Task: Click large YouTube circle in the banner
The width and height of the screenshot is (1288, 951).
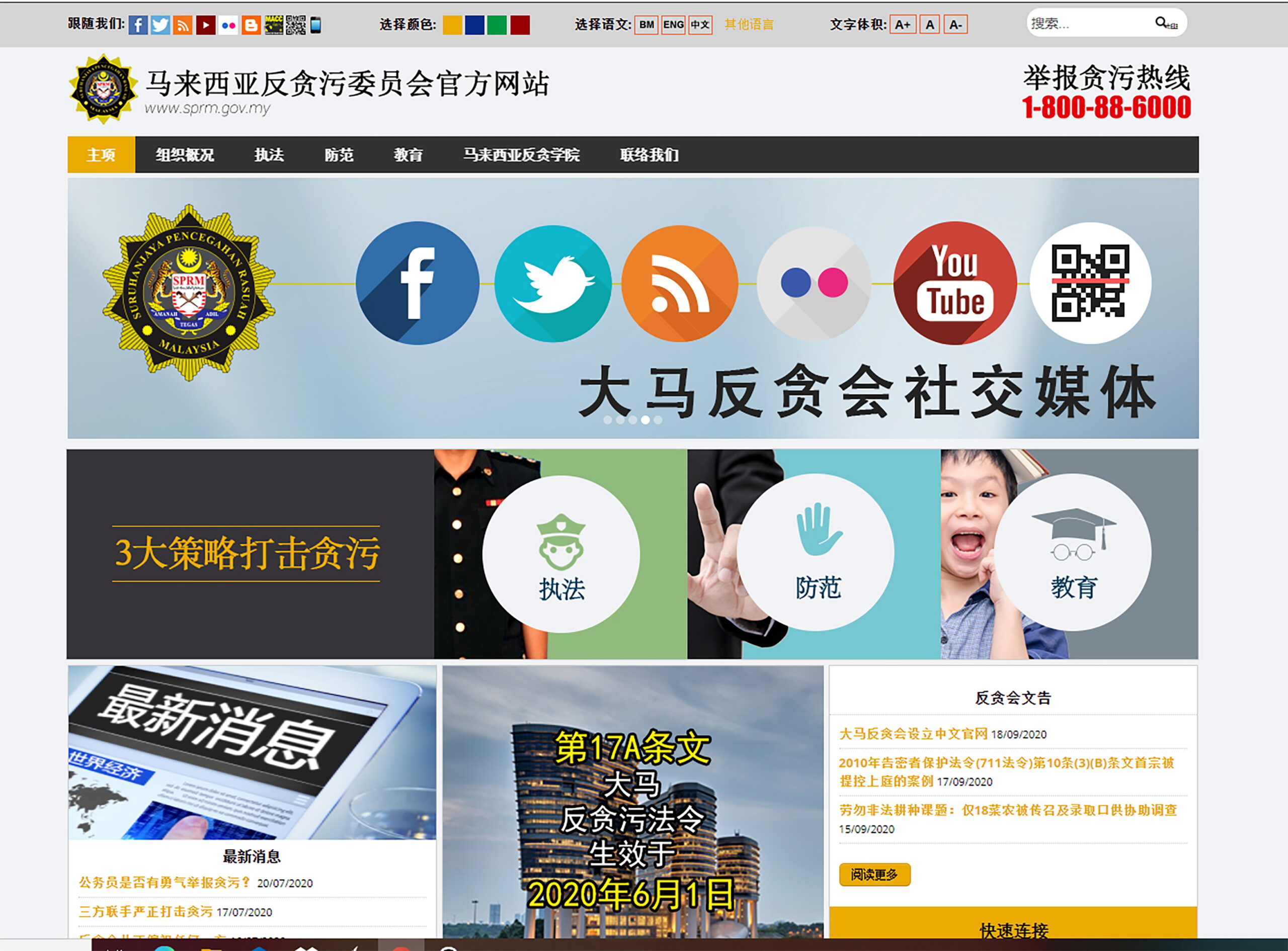Action: pyautogui.click(x=955, y=283)
